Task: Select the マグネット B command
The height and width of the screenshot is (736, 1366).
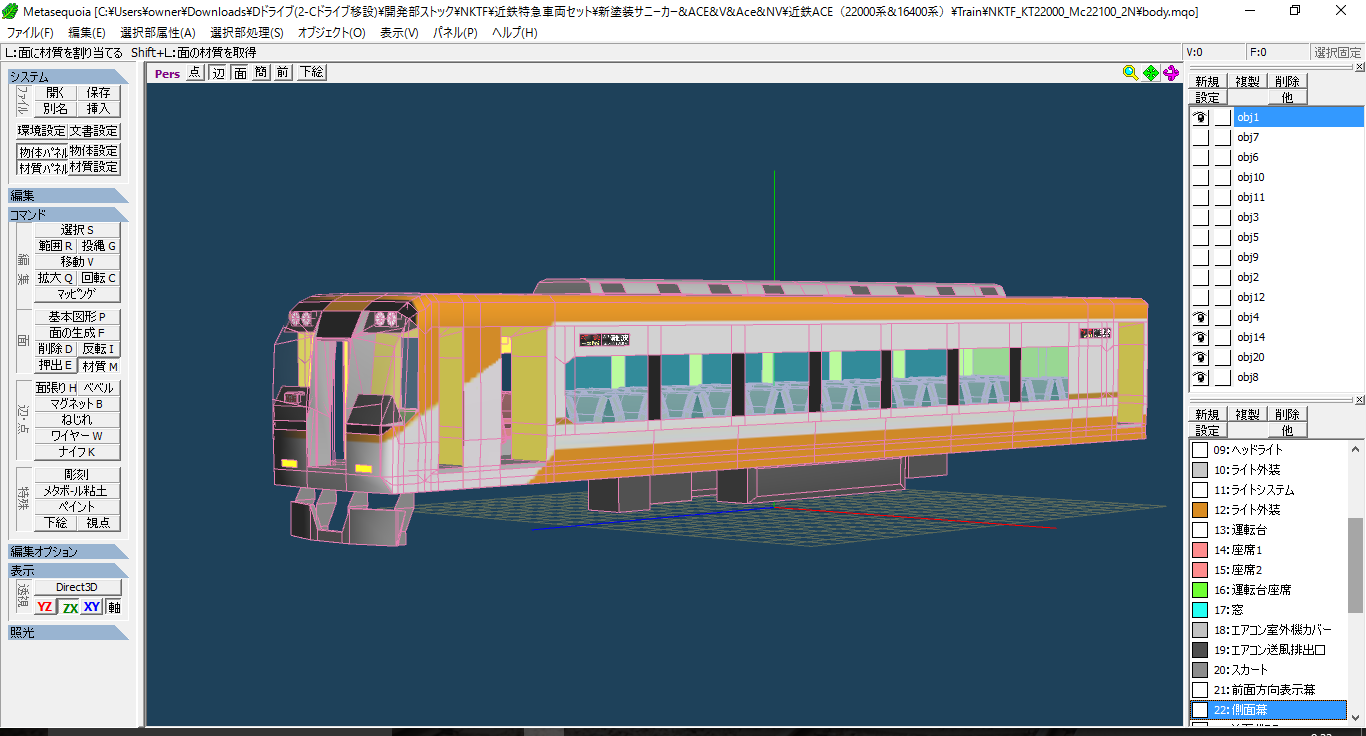Action: pyautogui.click(x=77, y=404)
